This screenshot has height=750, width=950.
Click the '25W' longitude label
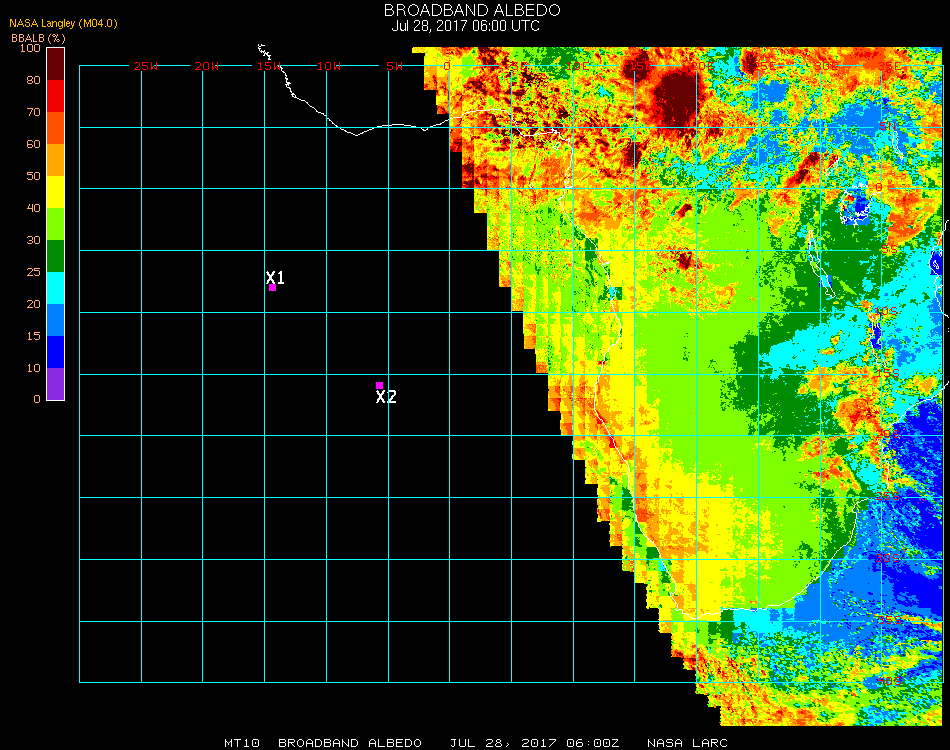pyautogui.click(x=145, y=66)
